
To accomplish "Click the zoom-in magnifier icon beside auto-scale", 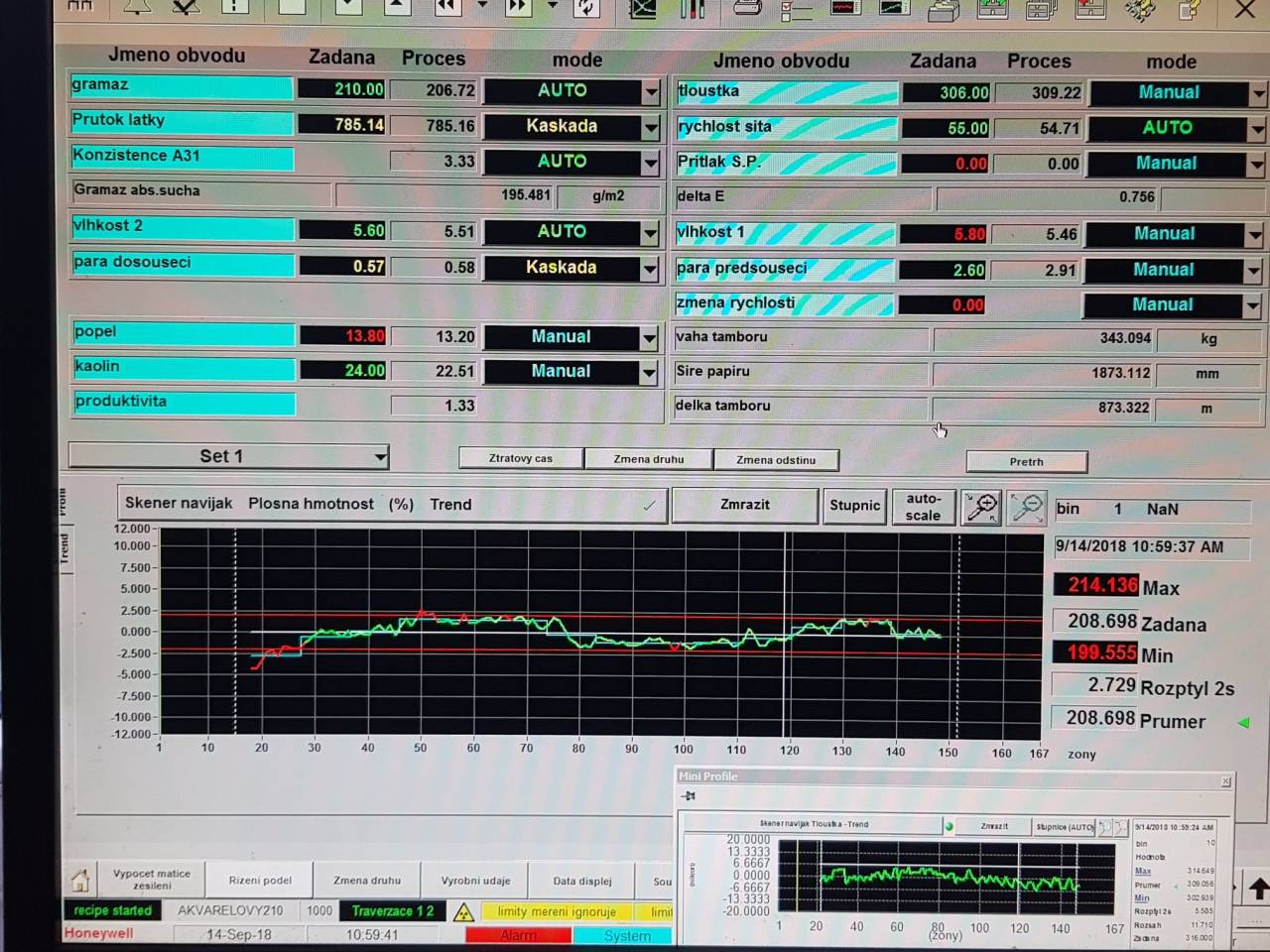I will pyautogui.click(x=981, y=508).
